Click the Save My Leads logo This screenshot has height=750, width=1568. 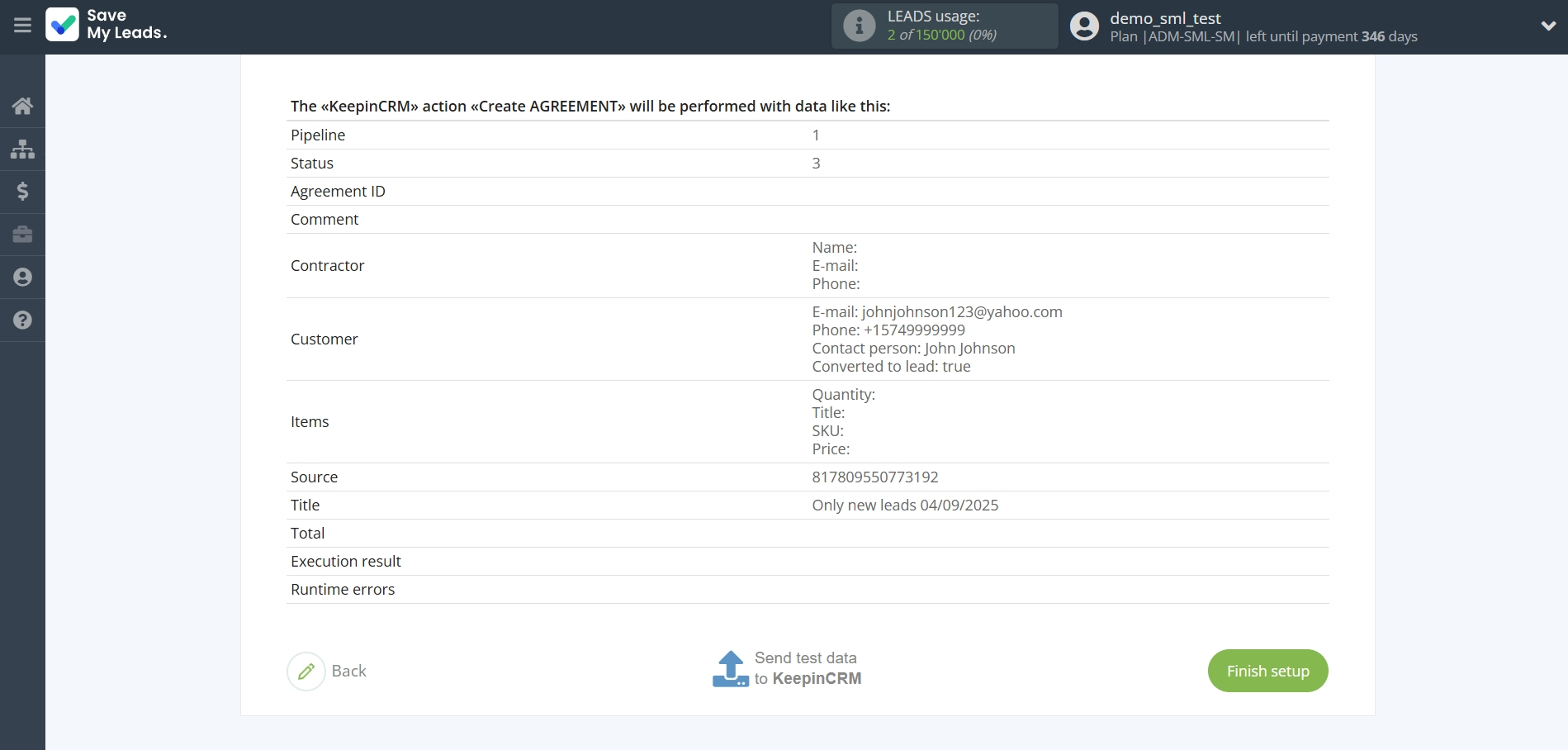pos(107,25)
